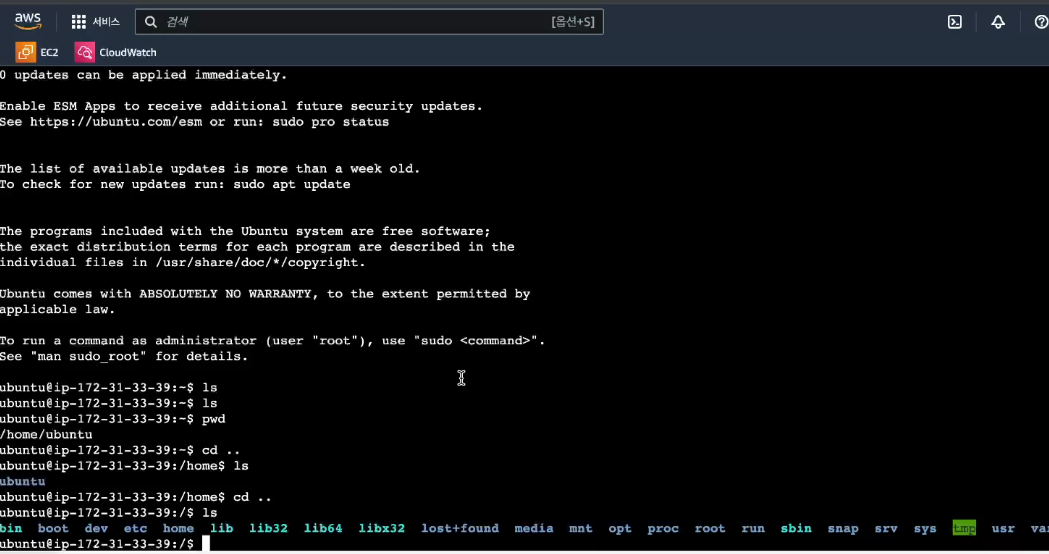Click the 'pwd' command line
This screenshot has width=1049, height=554.
pyautogui.click(x=112, y=419)
